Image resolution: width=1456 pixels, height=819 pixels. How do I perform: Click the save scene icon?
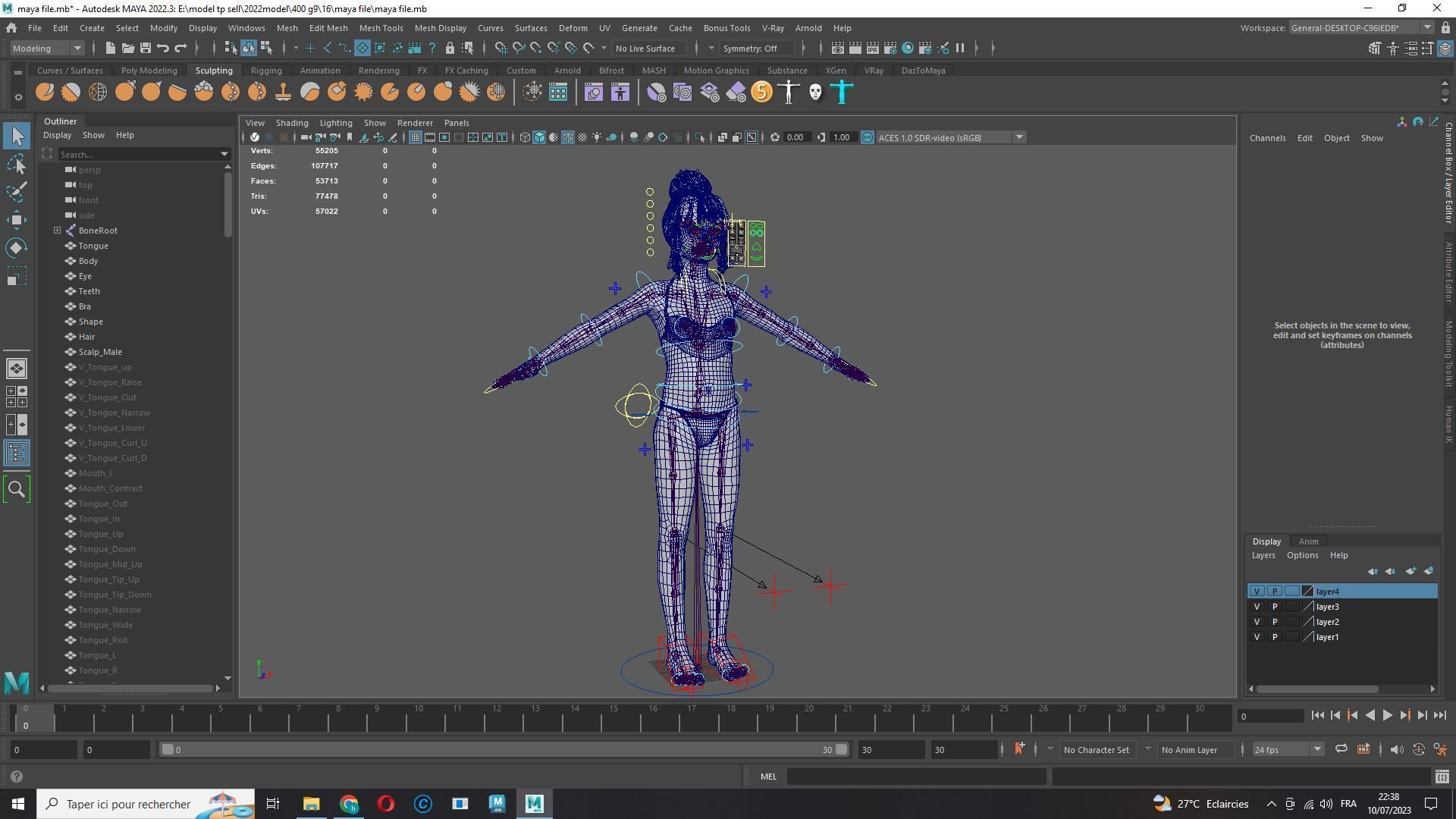(145, 49)
